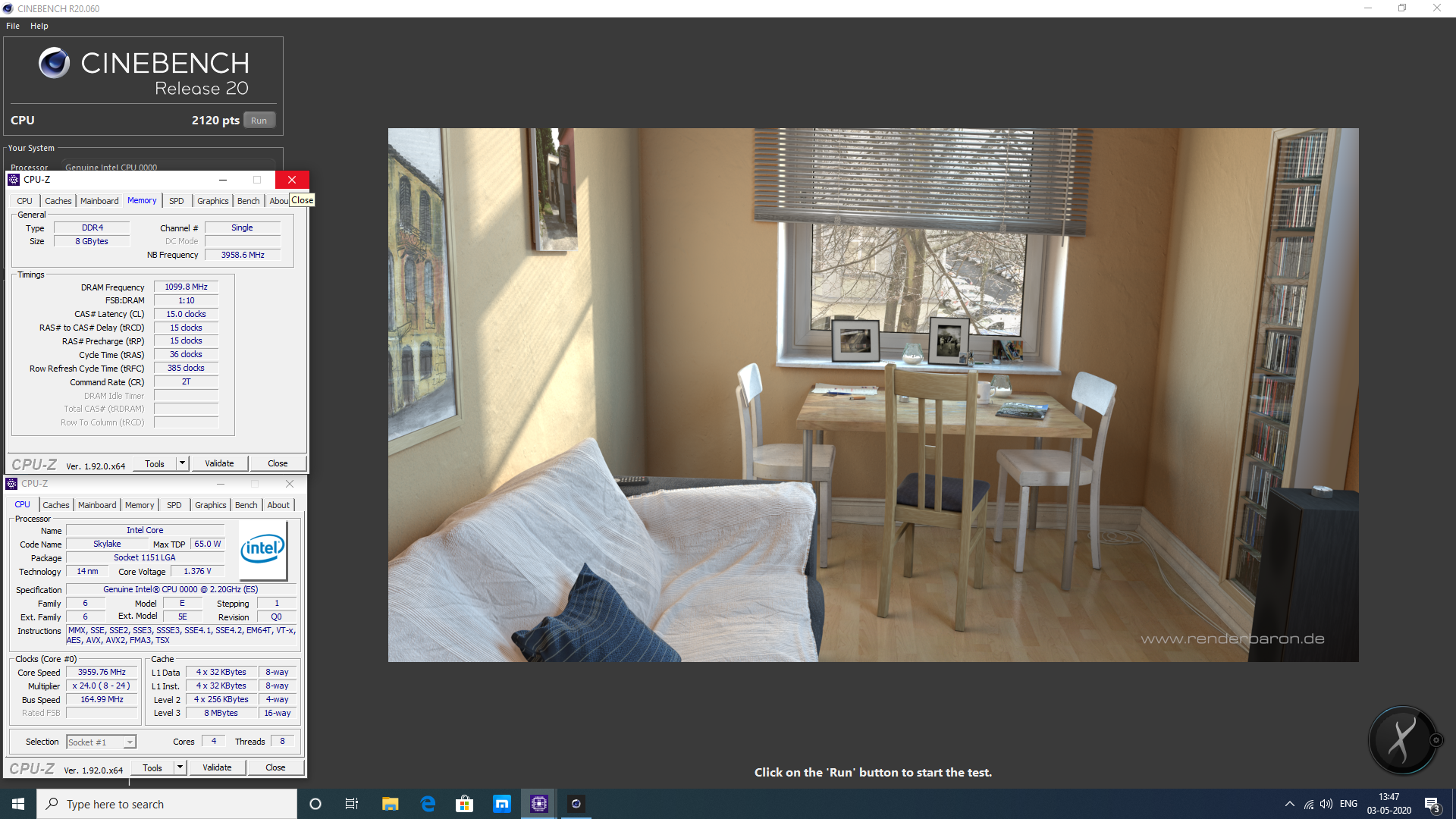Click the Cinebench logo sphere icon
1456x819 pixels.
(54, 63)
